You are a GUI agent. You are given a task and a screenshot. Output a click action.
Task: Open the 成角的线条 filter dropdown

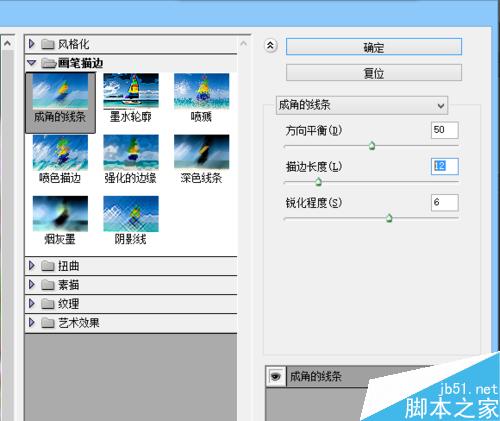[362, 105]
